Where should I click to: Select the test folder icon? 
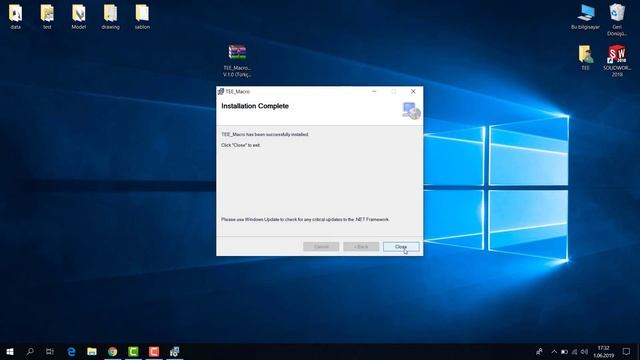pyautogui.click(x=47, y=17)
